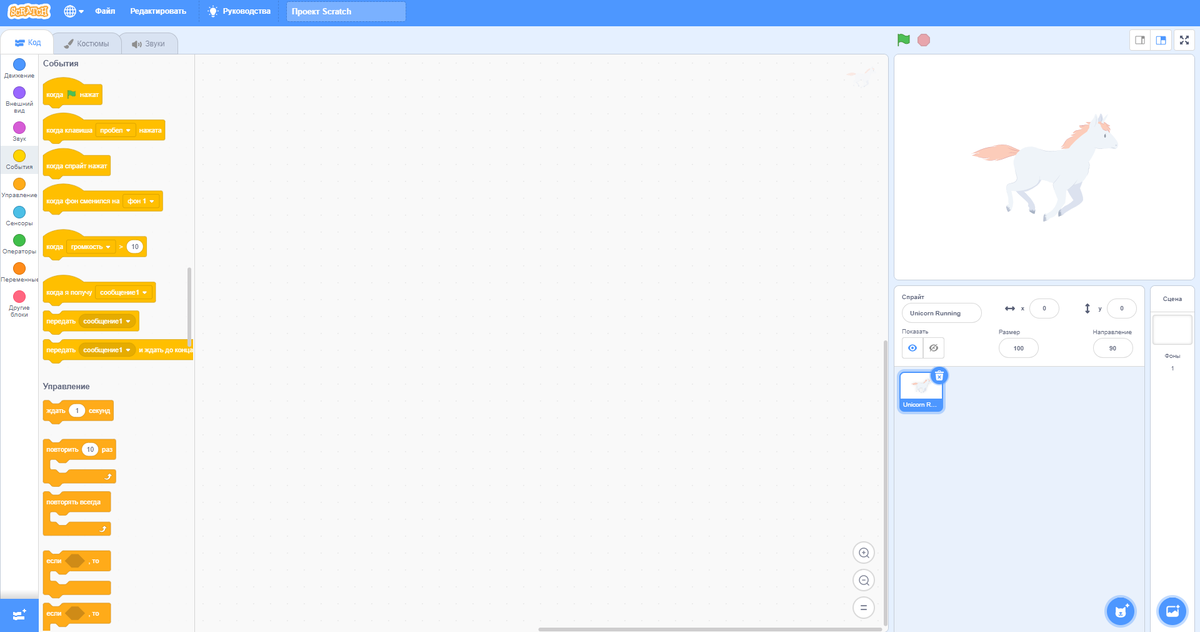This screenshot has height=632, width=1200.
Task: Click the sprite x coordinate field
Action: [1044, 309]
